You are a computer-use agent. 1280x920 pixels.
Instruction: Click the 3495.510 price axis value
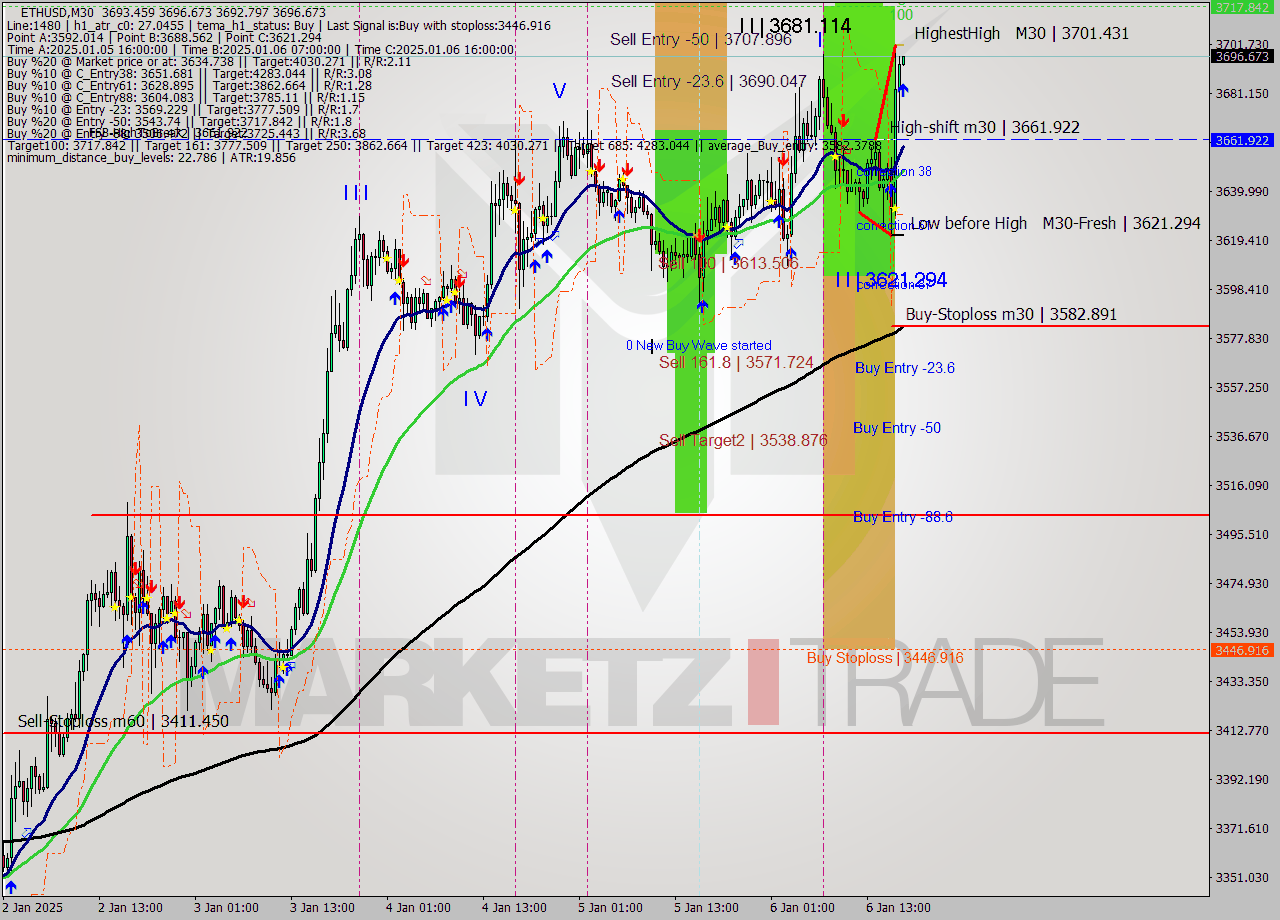[1241, 534]
